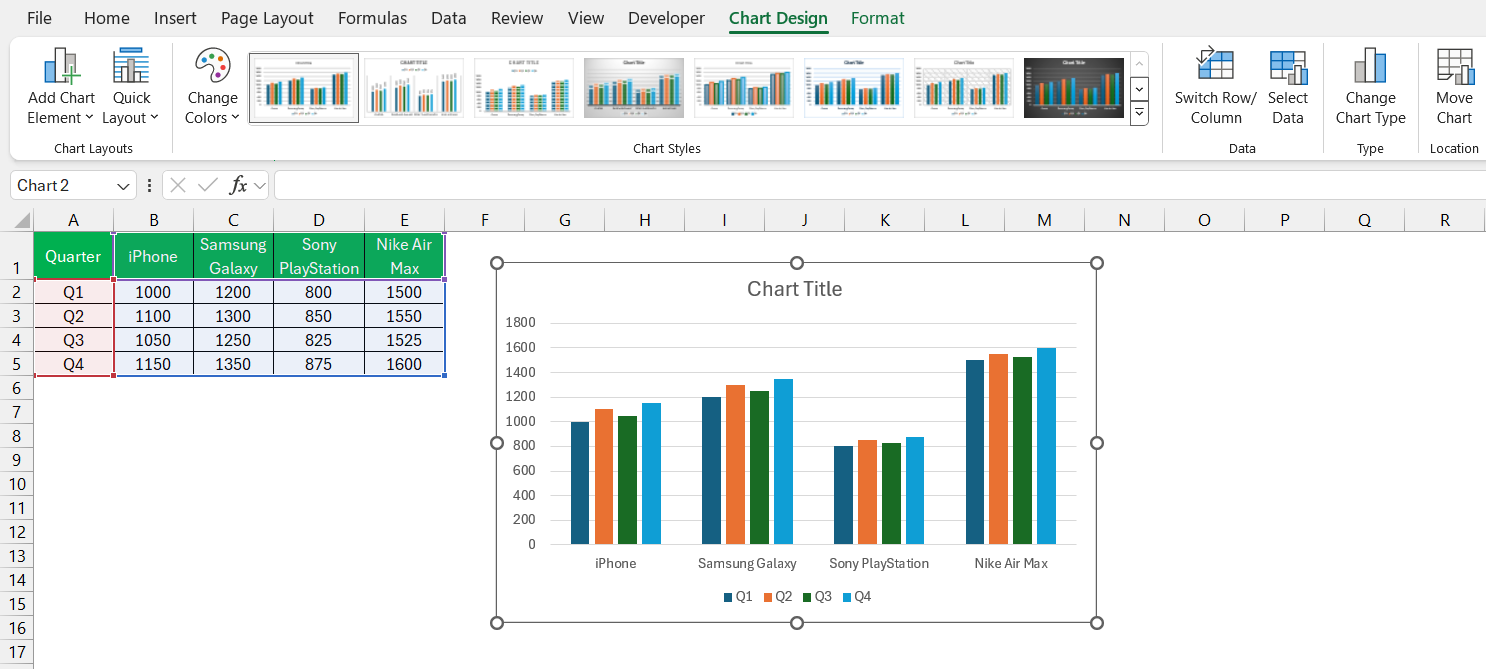Click the formula bar cancel X icon
This screenshot has width=1486, height=669.
[178, 185]
